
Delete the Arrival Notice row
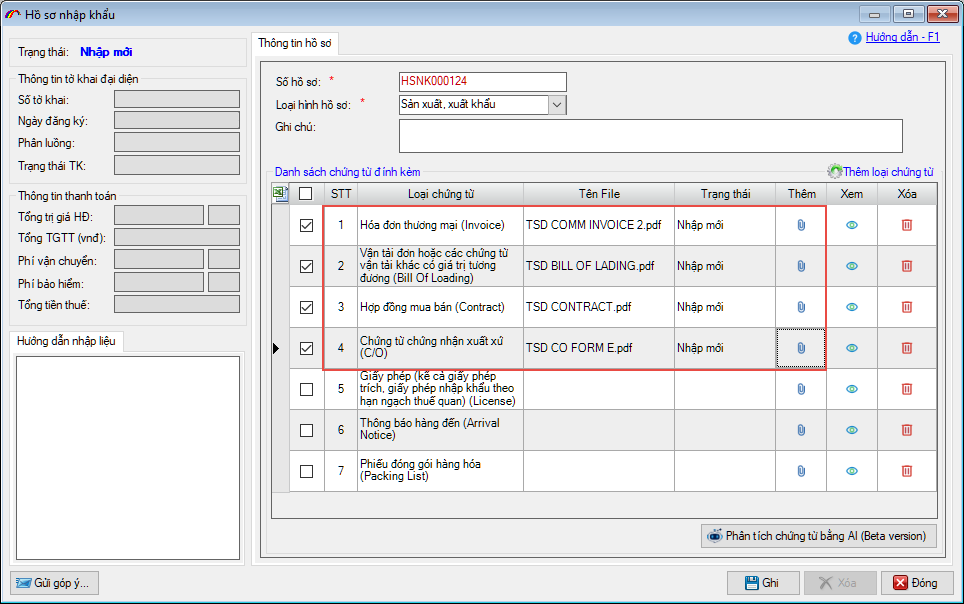[x=907, y=430]
